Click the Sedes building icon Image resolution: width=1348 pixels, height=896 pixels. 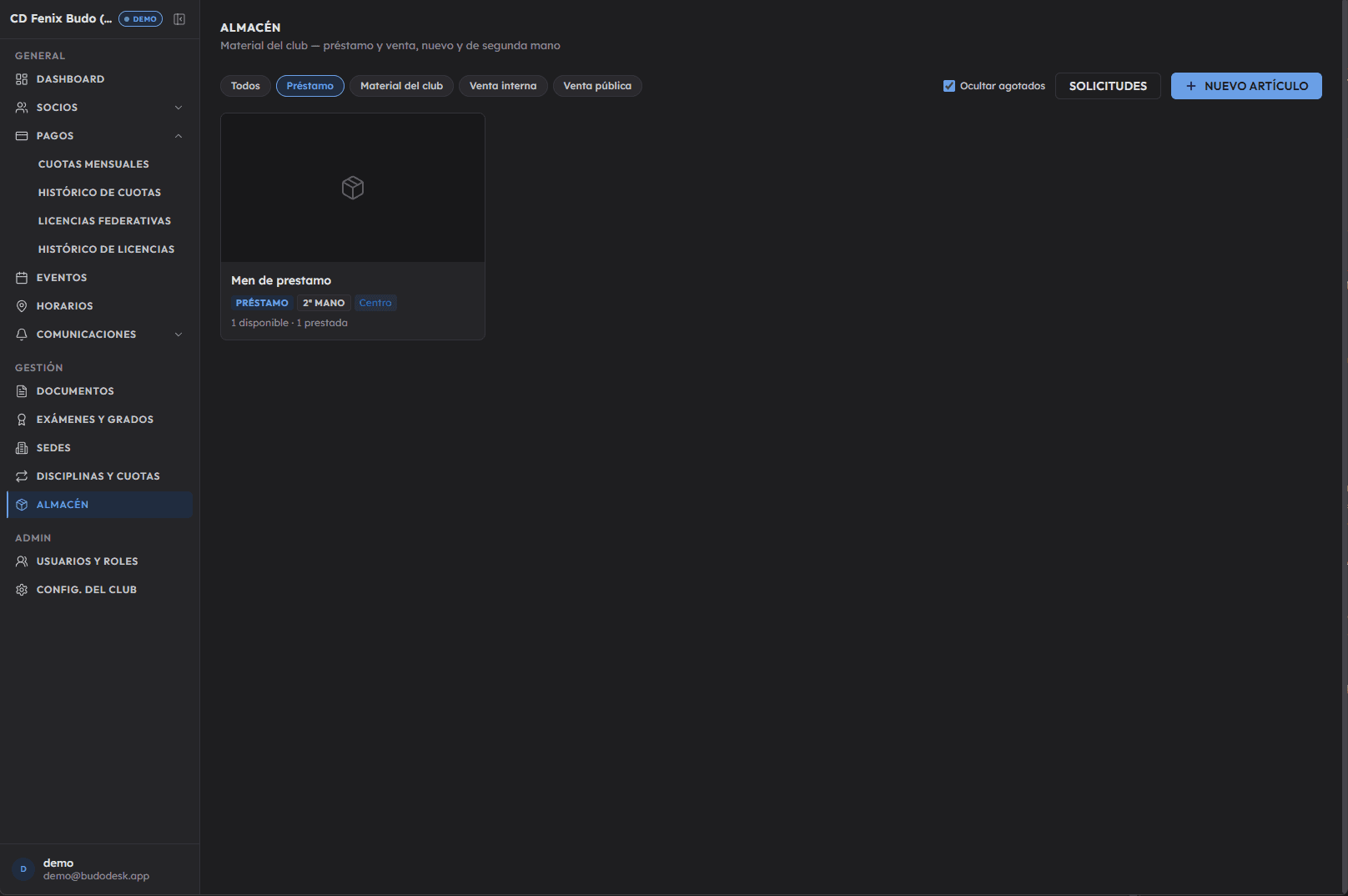click(22, 448)
